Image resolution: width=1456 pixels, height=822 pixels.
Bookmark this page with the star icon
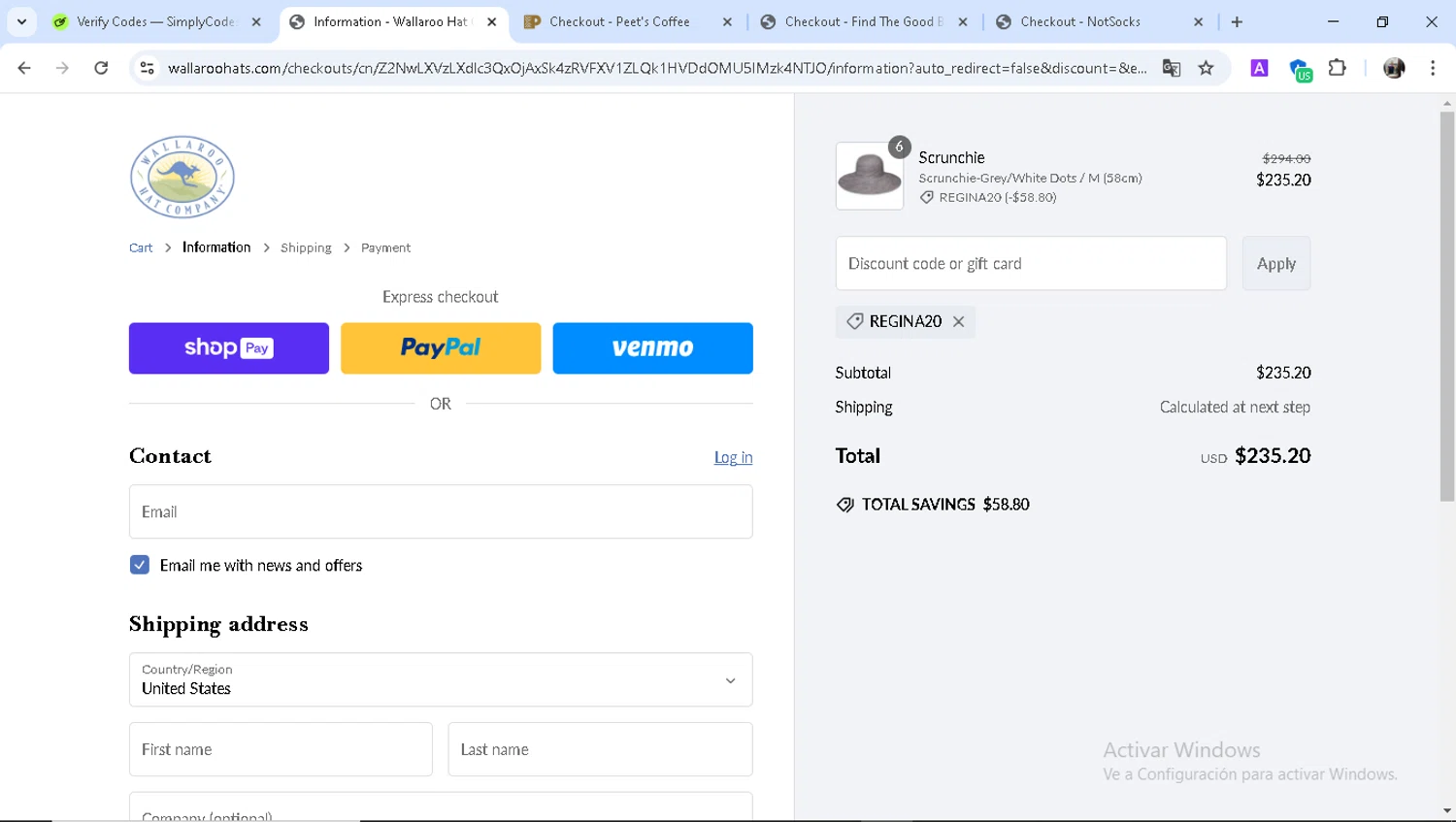pyautogui.click(x=1207, y=68)
